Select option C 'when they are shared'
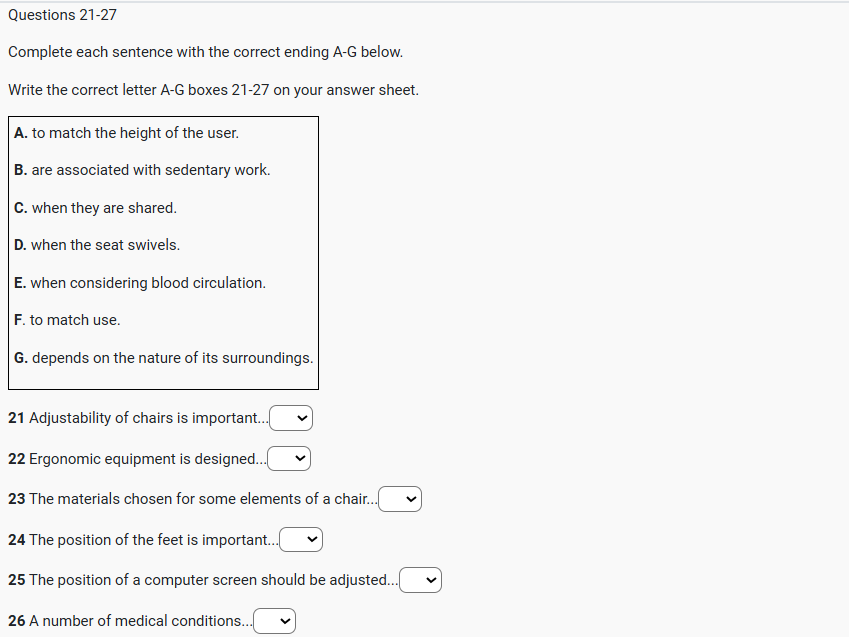This screenshot has height=637, width=849. pyautogui.click(x=96, y=208)
